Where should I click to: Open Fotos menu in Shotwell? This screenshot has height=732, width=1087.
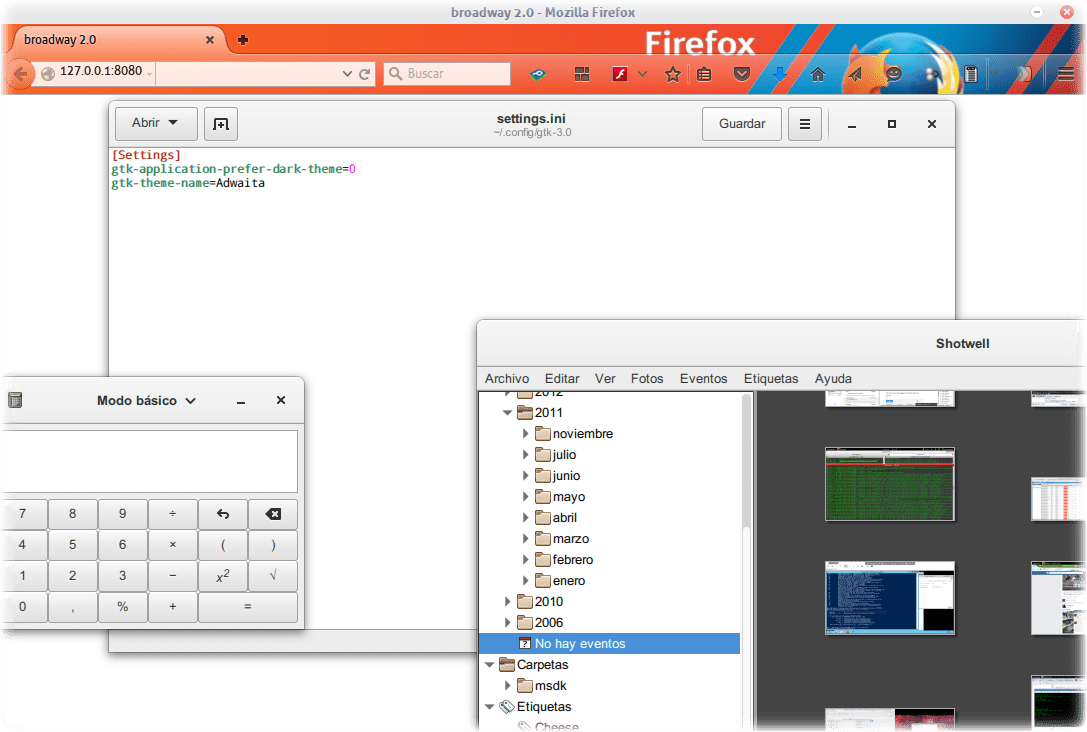tap(647, 378)
